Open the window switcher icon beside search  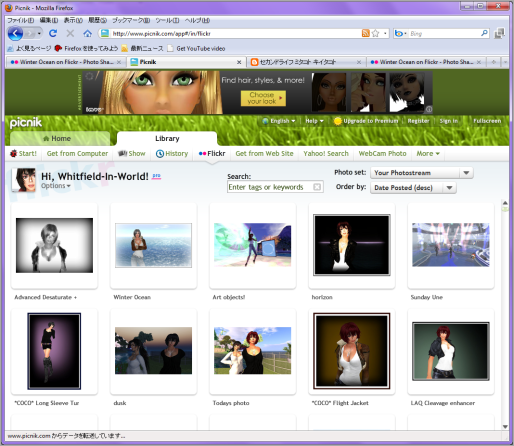point(499,33)
